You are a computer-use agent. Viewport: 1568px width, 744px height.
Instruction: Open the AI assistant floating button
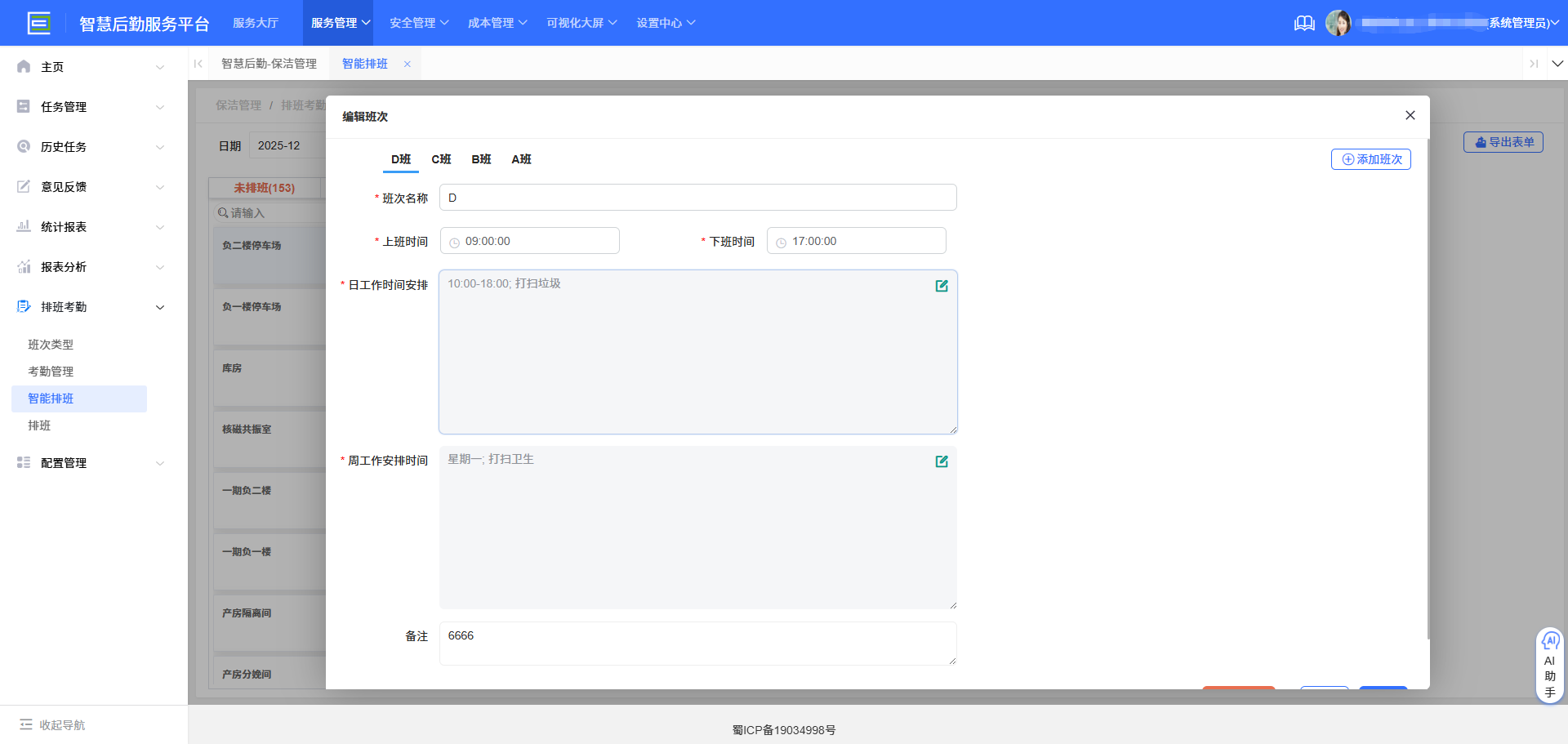1549,665
